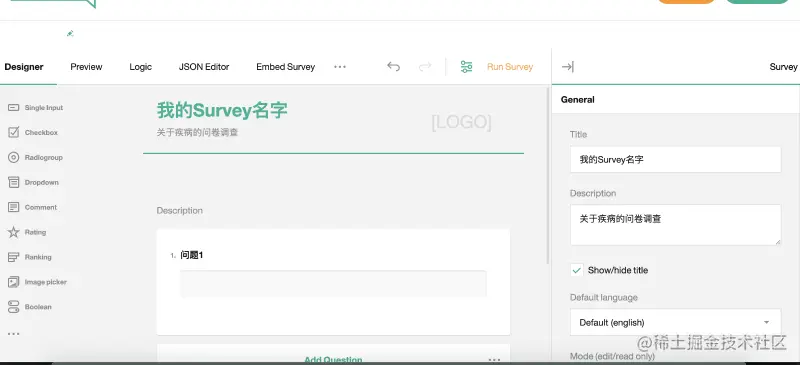The width and height of the screenshot is (800, 365).
Task: Choose the Ranking toolbox icon
Action: (14, 257)
